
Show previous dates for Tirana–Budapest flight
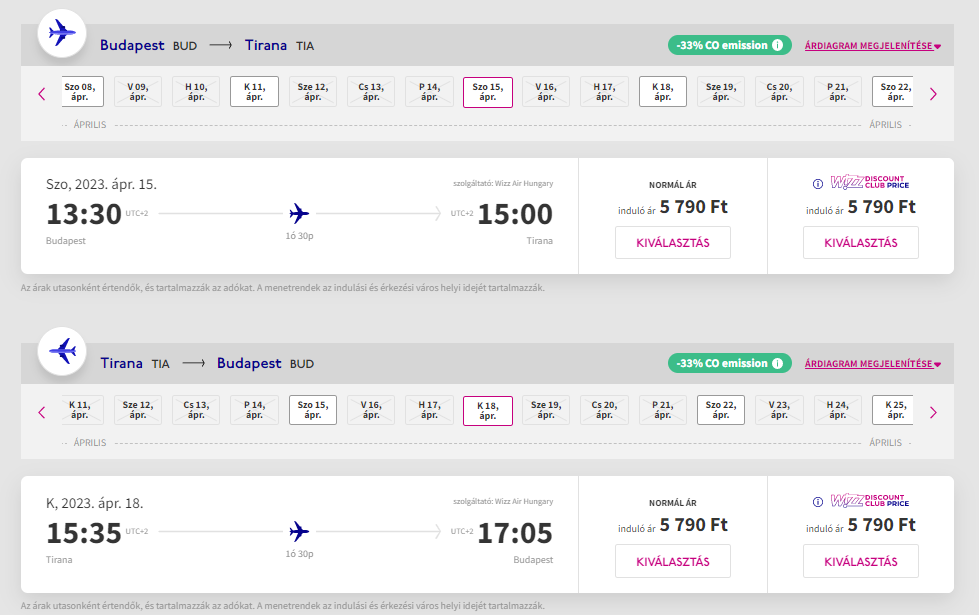coord(42,413)
